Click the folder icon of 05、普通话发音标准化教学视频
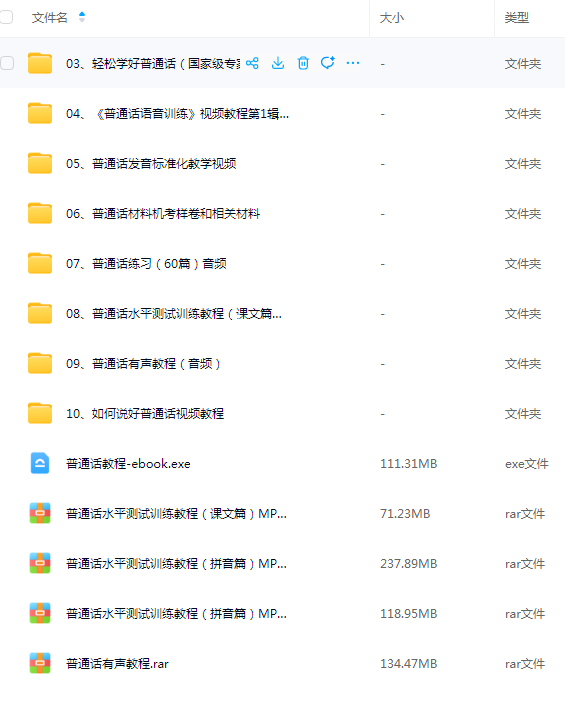565x709 pixels. [x=40, y=163]
